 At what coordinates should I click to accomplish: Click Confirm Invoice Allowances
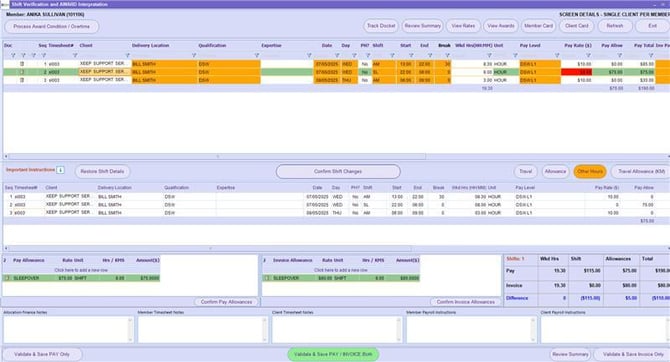point(465,302)
